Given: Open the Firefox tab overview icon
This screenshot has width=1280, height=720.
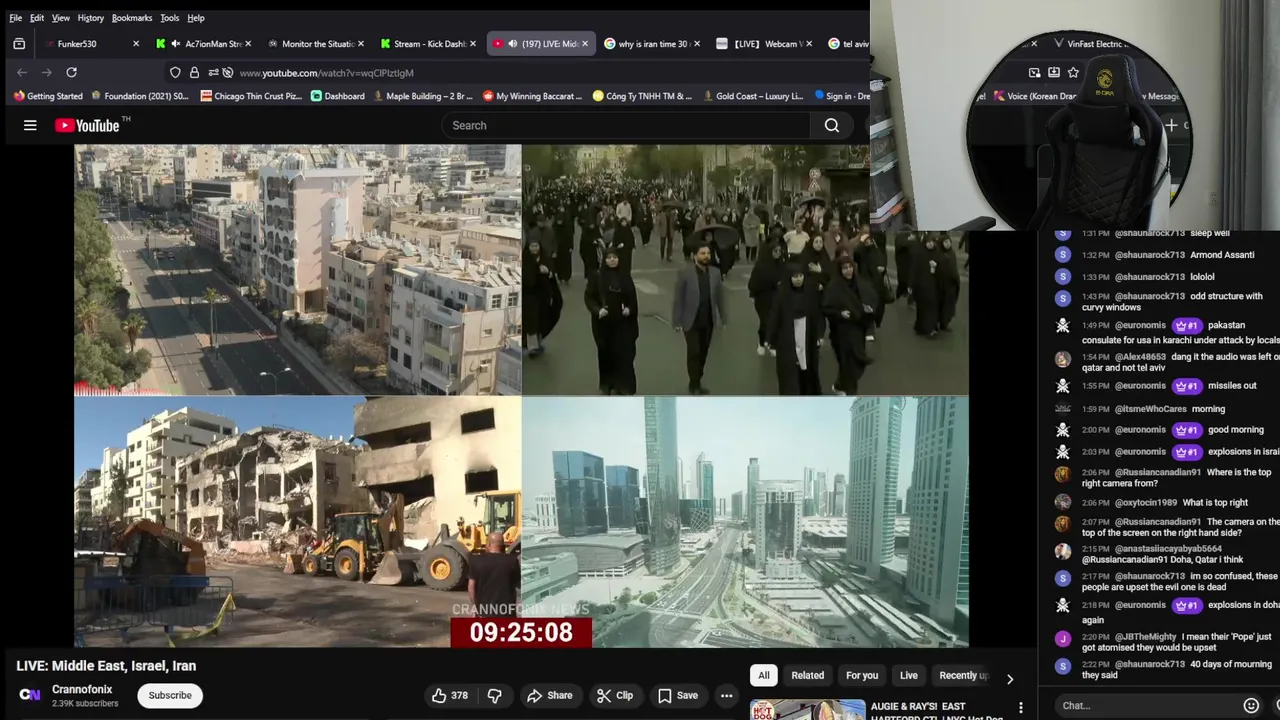Looking at the screenshot, I should 19,44.
